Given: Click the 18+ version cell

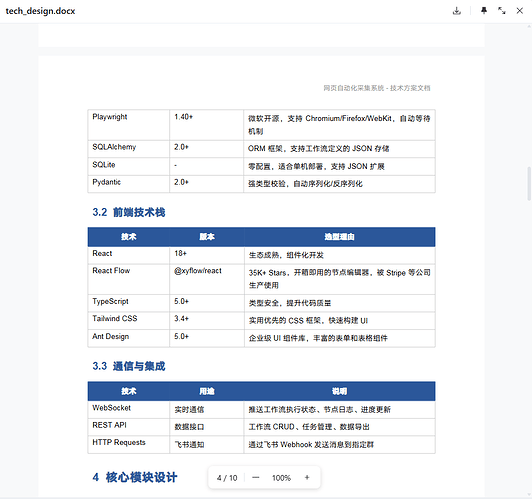Looking at the screenshot, I should [207, 255].
